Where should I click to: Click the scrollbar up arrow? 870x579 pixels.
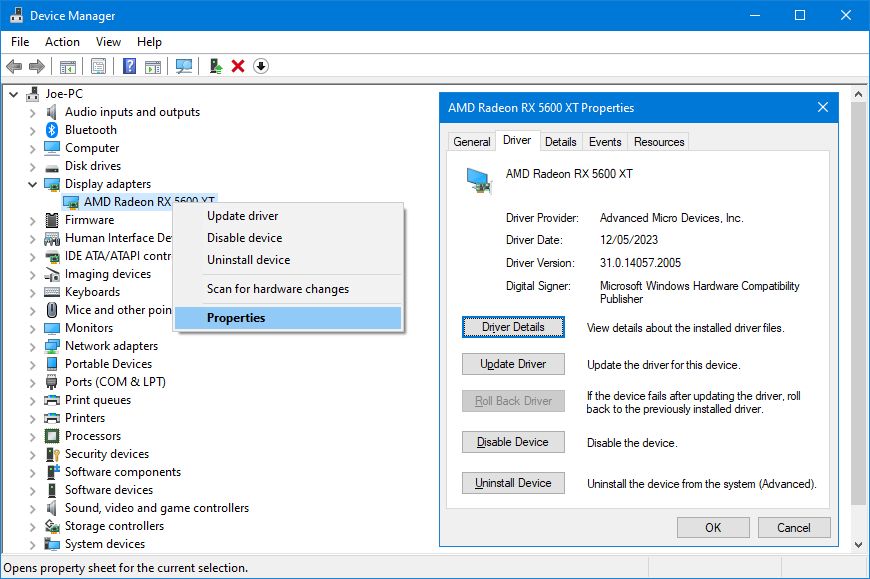(x=858, y=94)
